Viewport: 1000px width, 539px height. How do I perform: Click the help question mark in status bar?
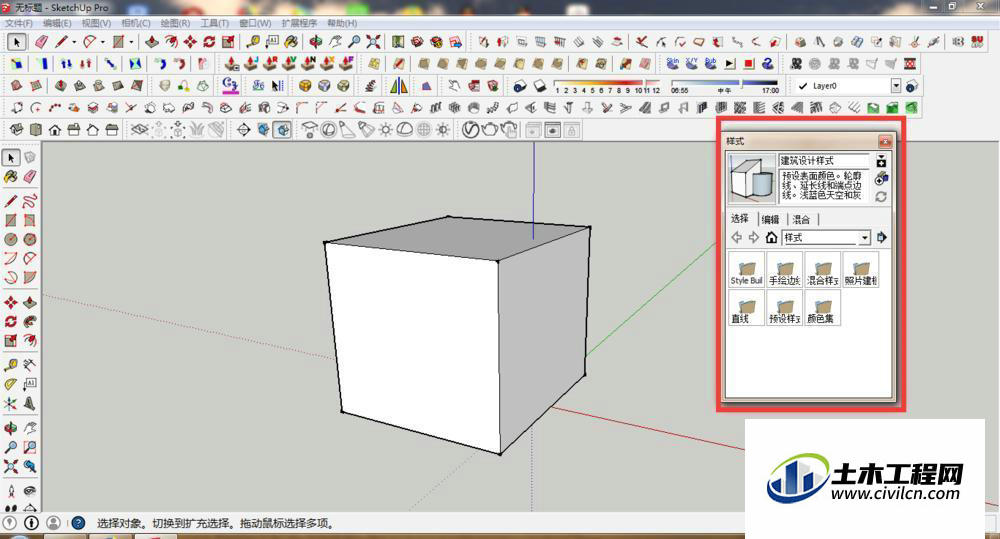(78, 523)
